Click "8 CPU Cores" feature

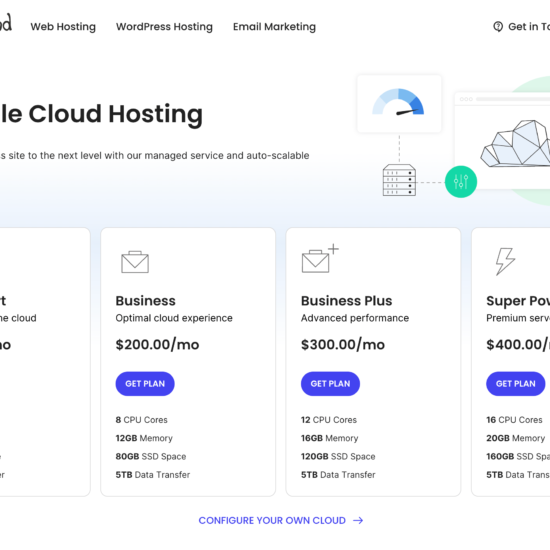pyautogui.click(x=141, y=420)
